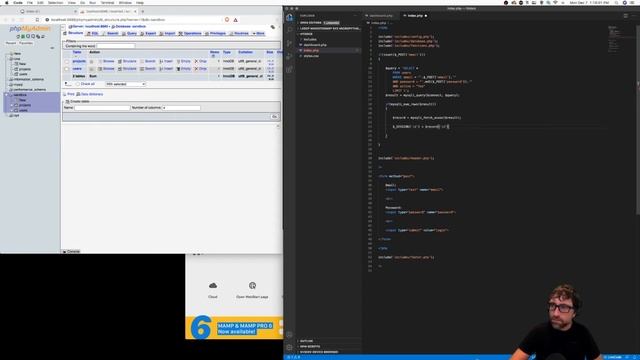
Task: Click favorite star icon for projects row
Action: pyautogui.click(x=91, y=61)
